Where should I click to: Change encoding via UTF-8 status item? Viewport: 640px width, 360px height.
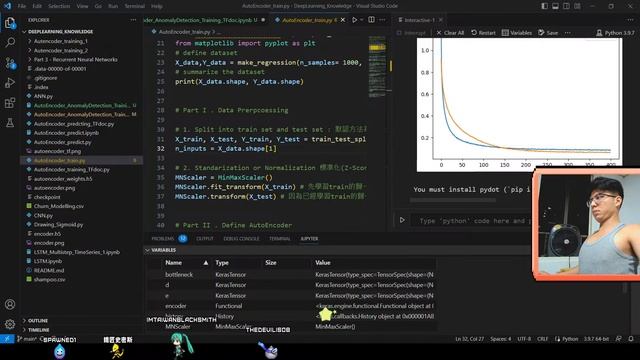coord(524,339)
